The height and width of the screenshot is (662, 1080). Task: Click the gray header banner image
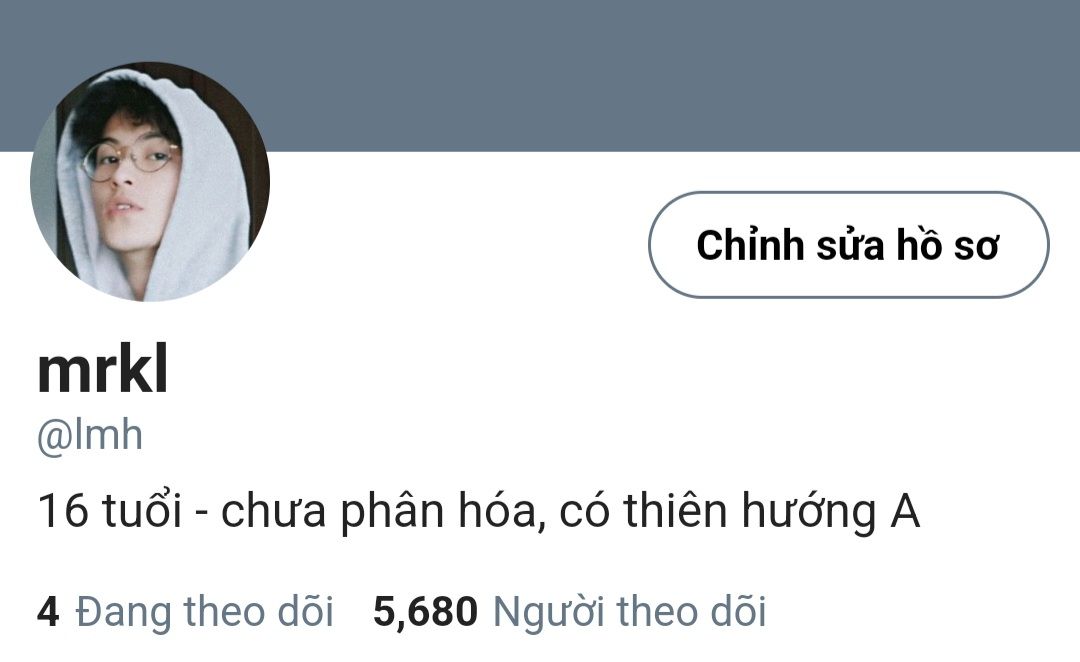point(540,76)
